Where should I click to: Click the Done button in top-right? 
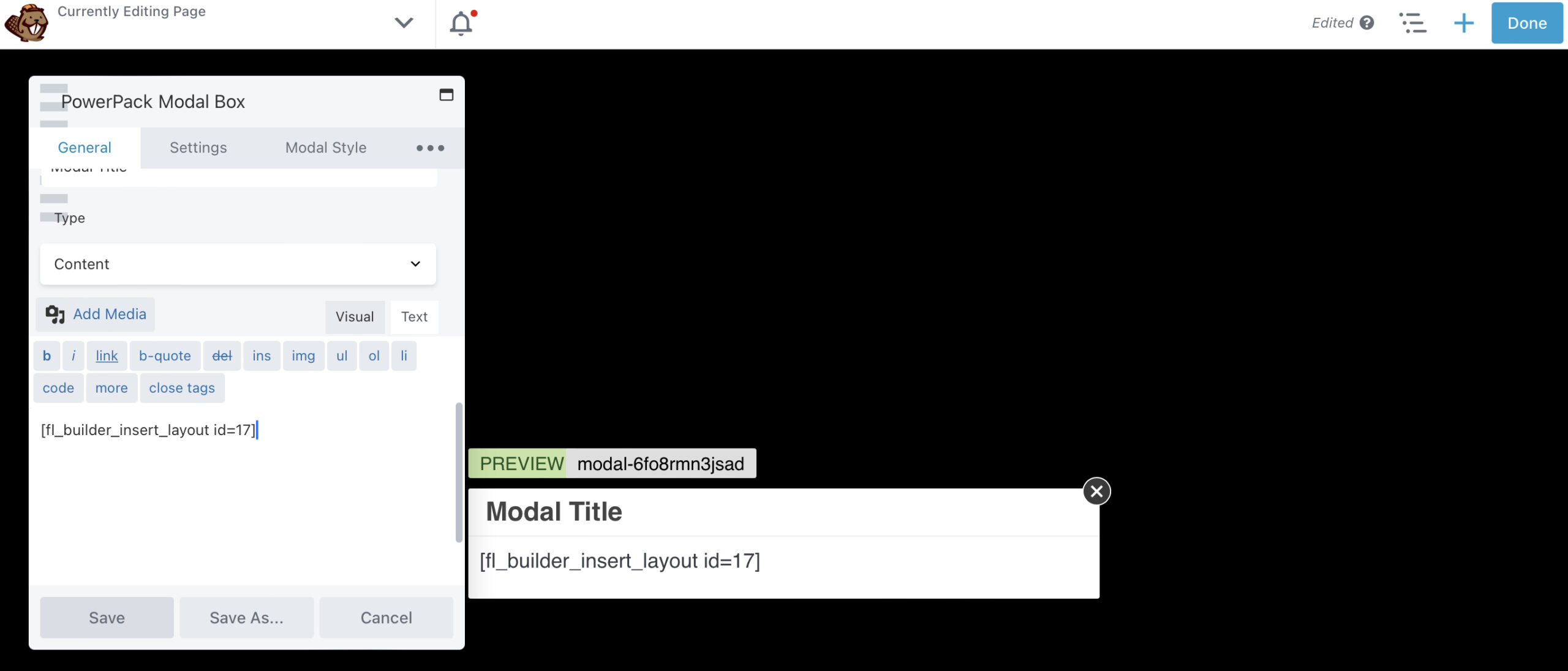[x=1527, y=21]
